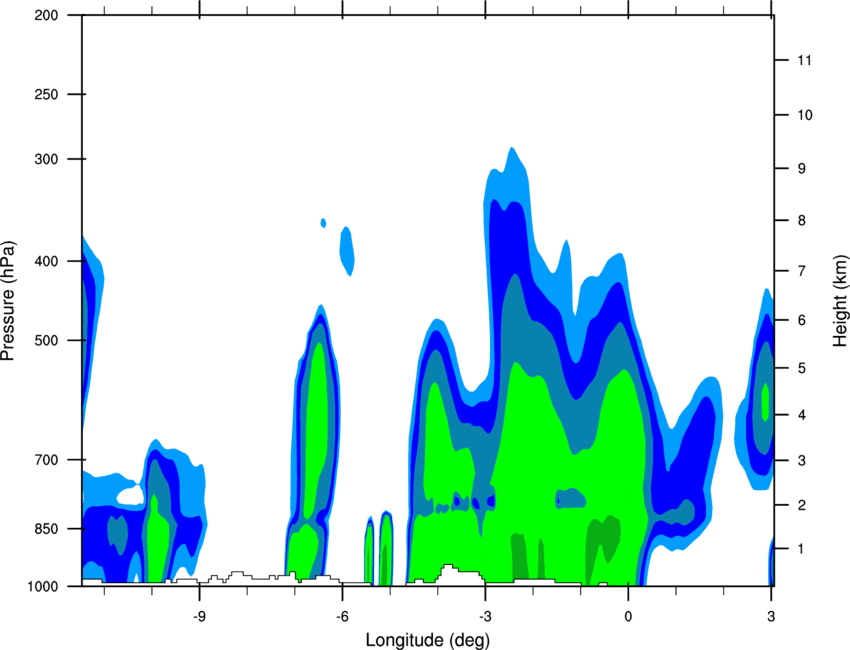
Task: Pick the 7 km height label
Action: [802, 271]
